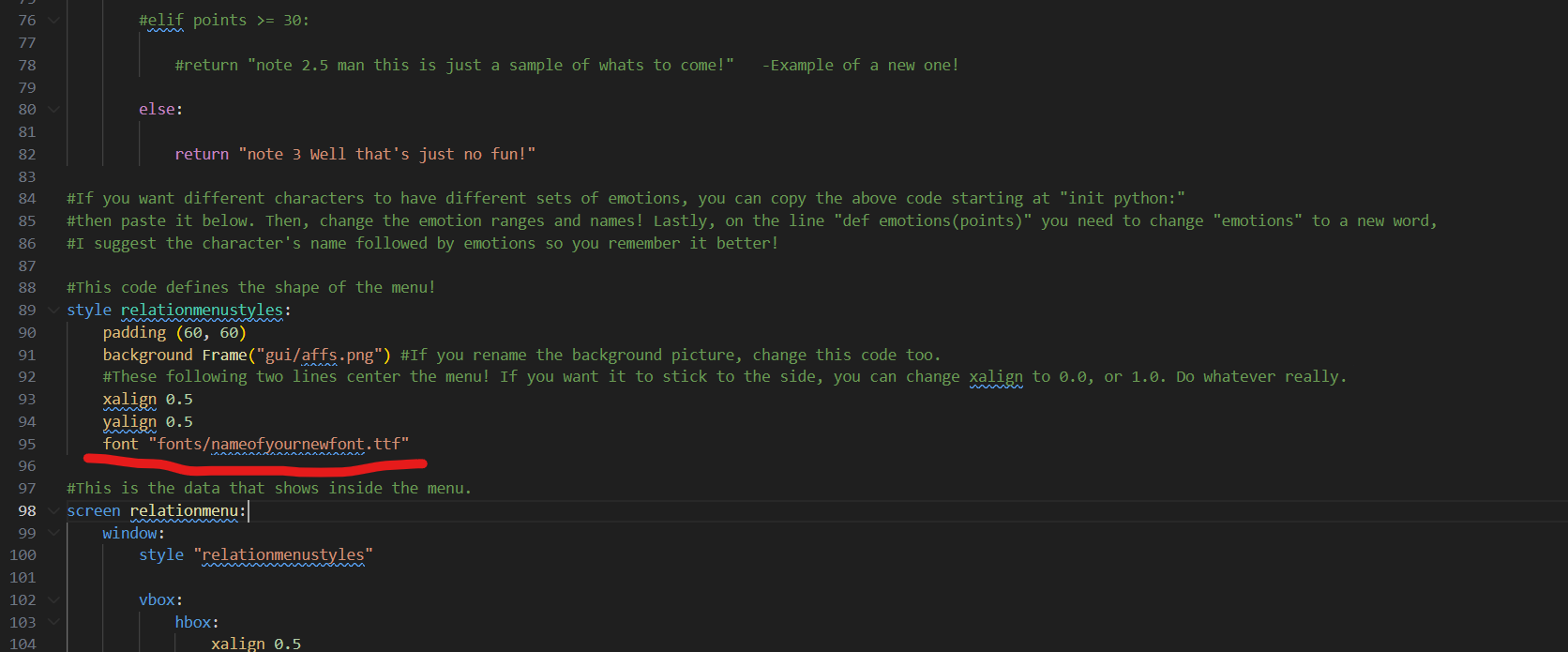Place cursor on the return "note 3" statement
Image resolution: width=1568 pixels, height=652 pixels.
pos(355,154)
